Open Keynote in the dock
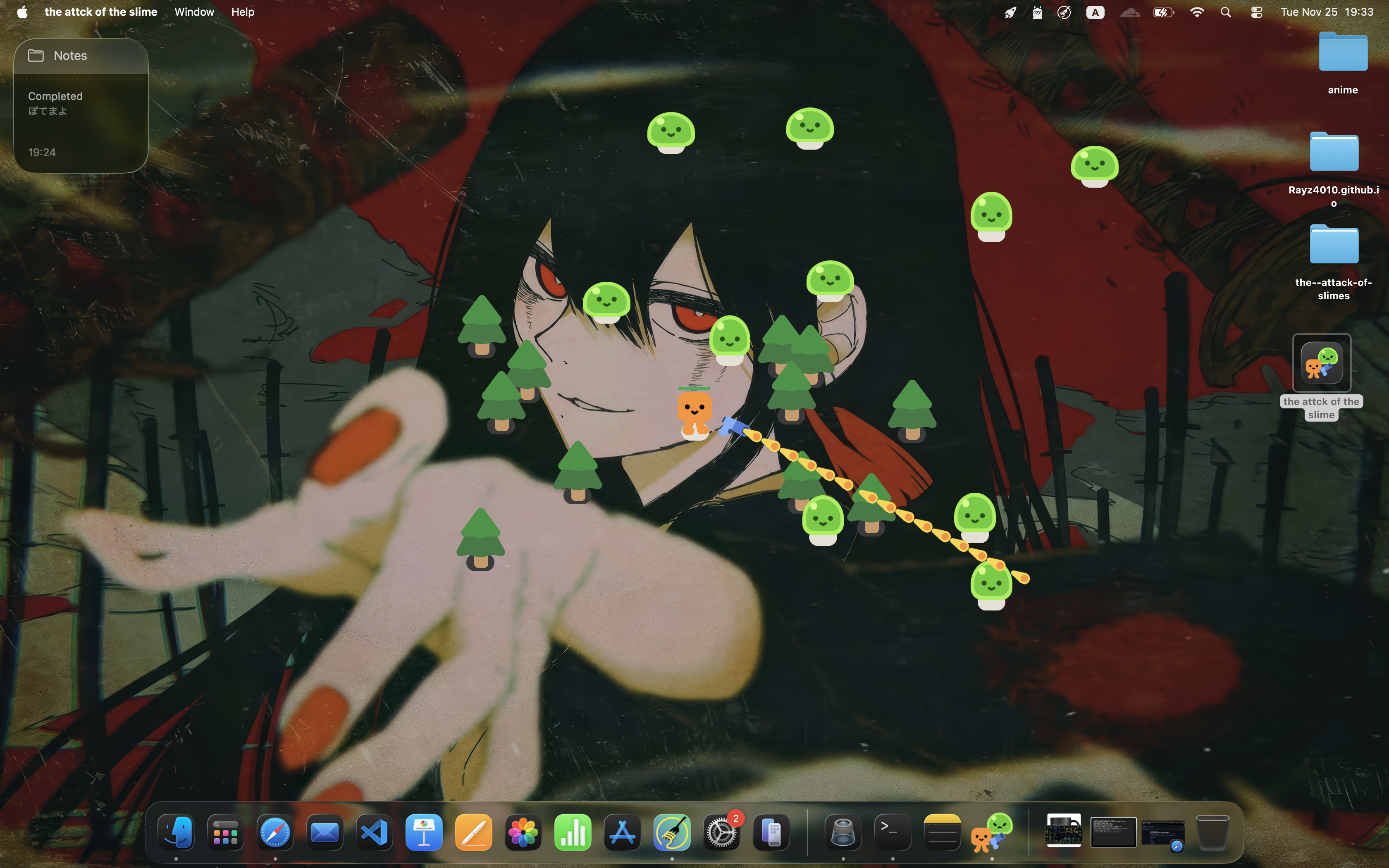 pyautogui.click(x=424, y=832)
